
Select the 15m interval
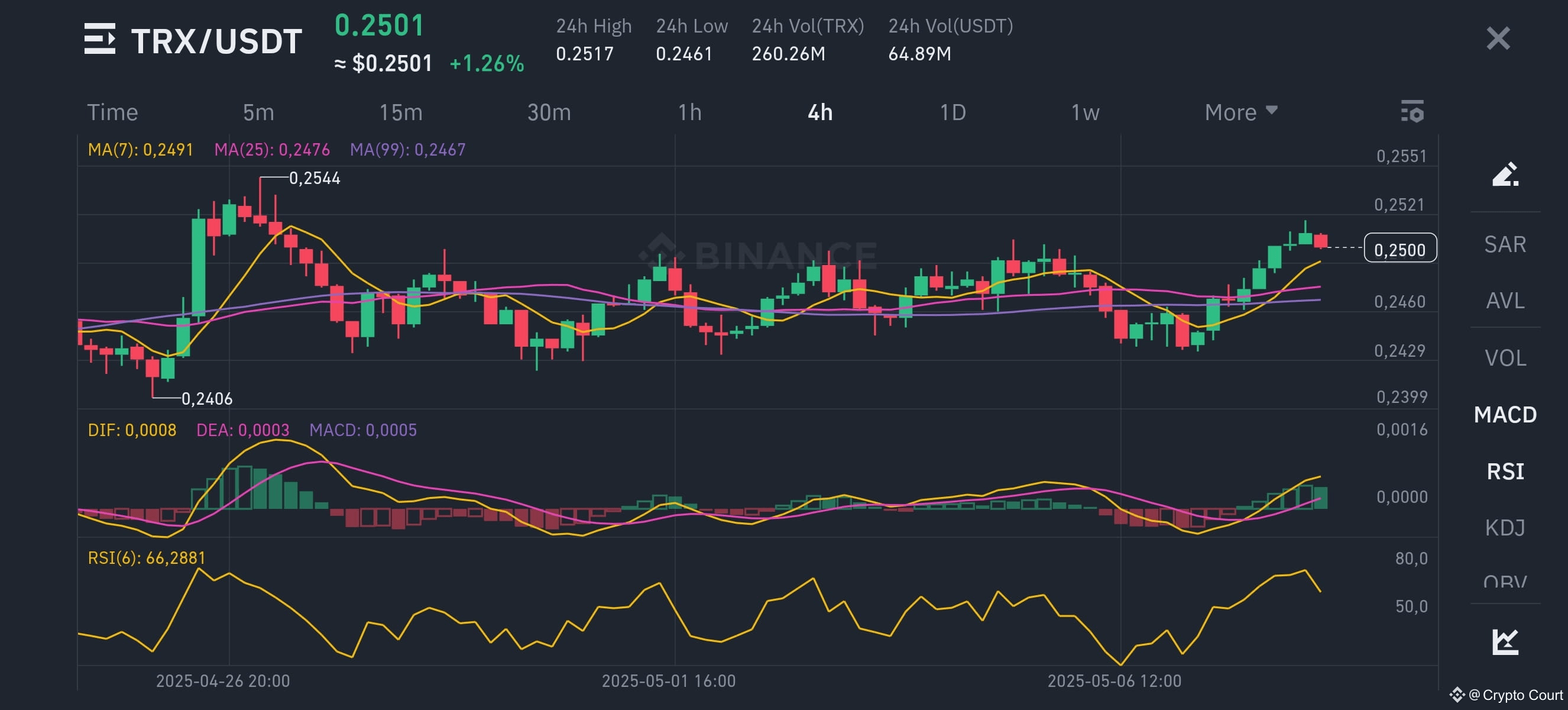click(400, 112)
